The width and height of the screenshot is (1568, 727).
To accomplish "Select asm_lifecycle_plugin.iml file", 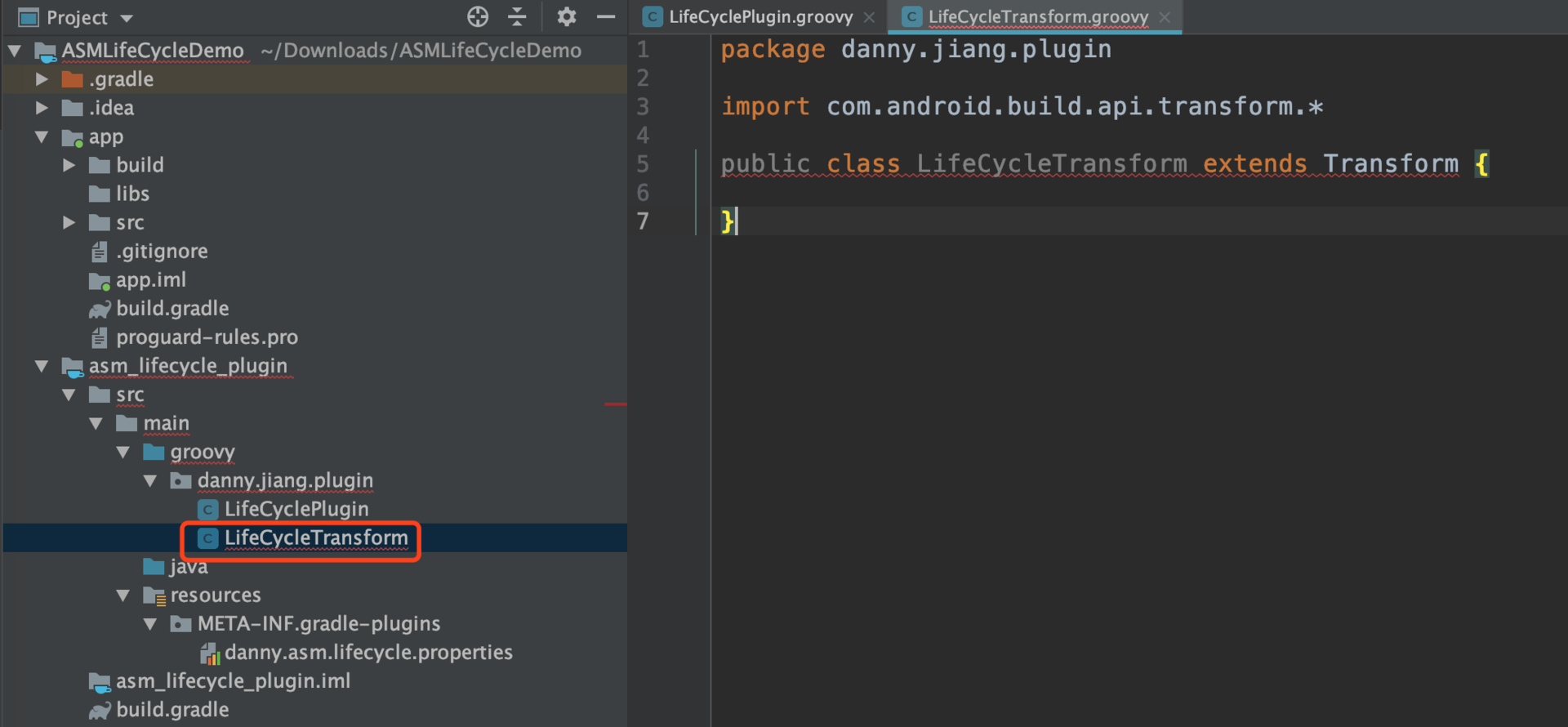I will click(233, 681).
